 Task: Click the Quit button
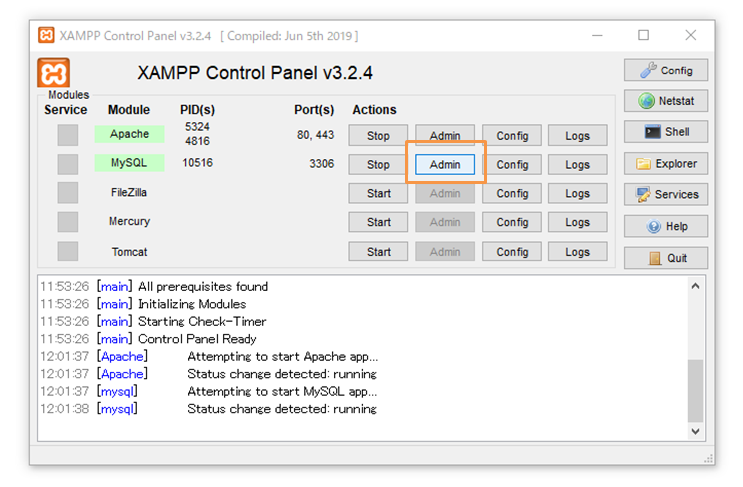click(666, 258)
